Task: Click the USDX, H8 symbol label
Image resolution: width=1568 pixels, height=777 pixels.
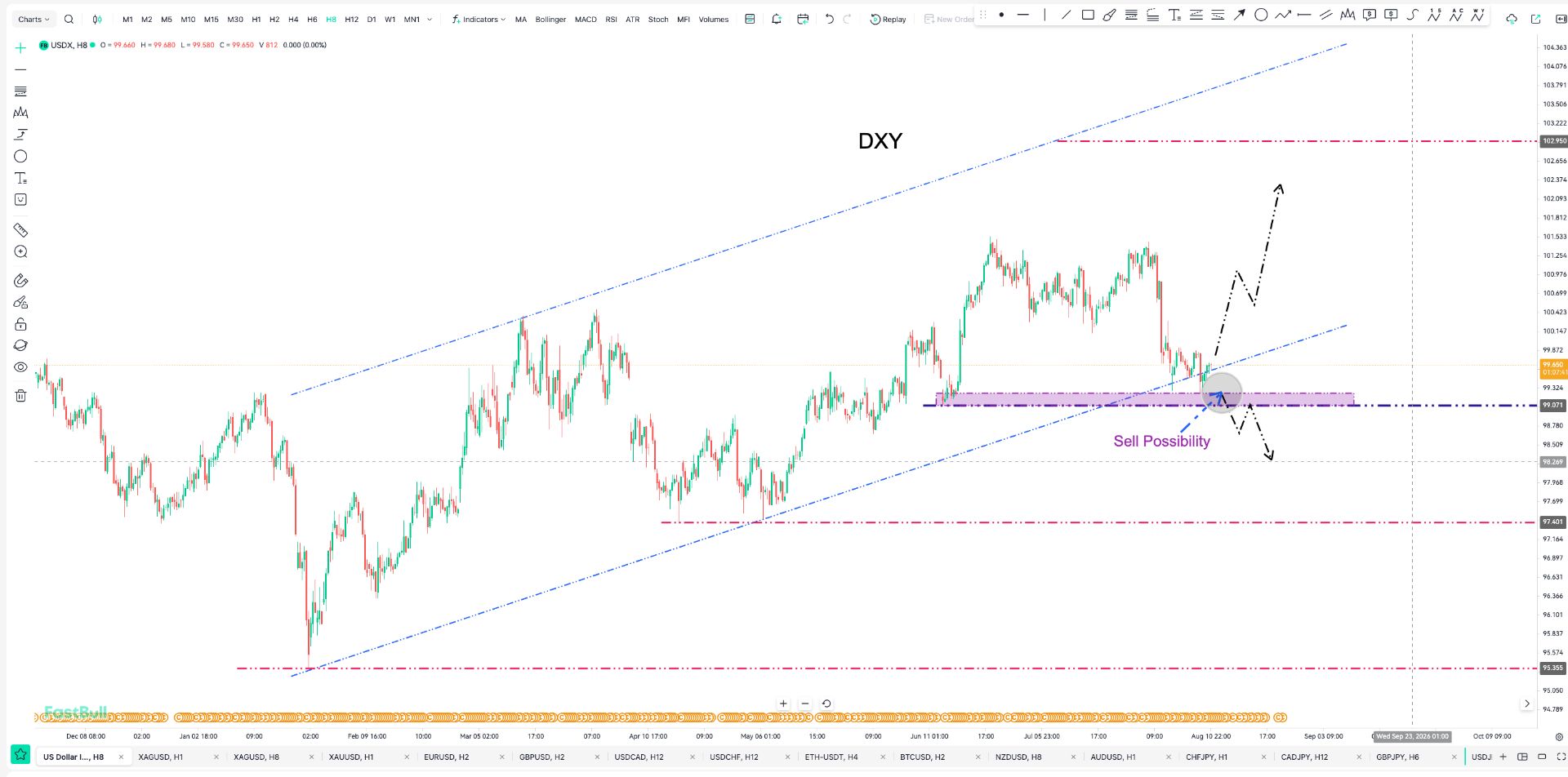Action: (x=69, y=45)
